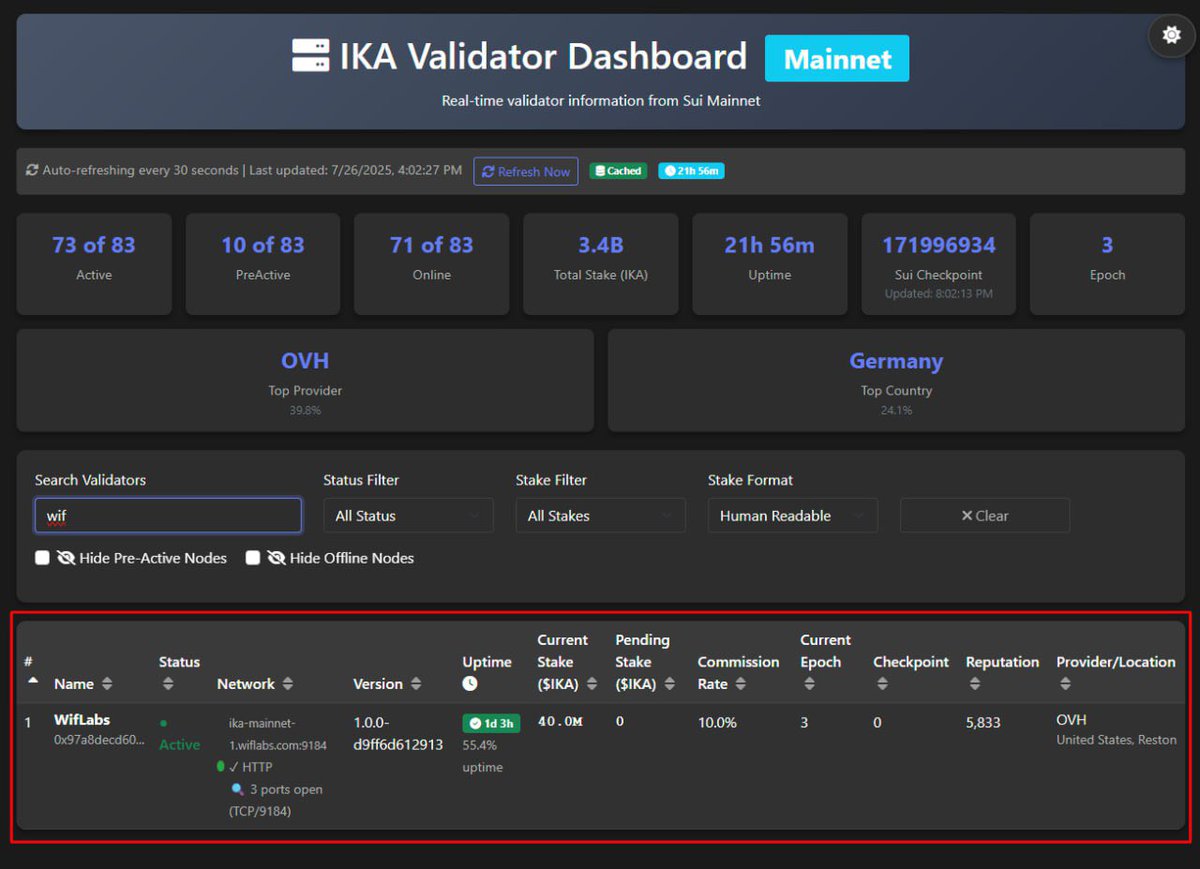Image resolution: width=1200 pixels, height=869 pixels.
Task: Click the auto-refresh sync icon
Action: coord(32,171)
